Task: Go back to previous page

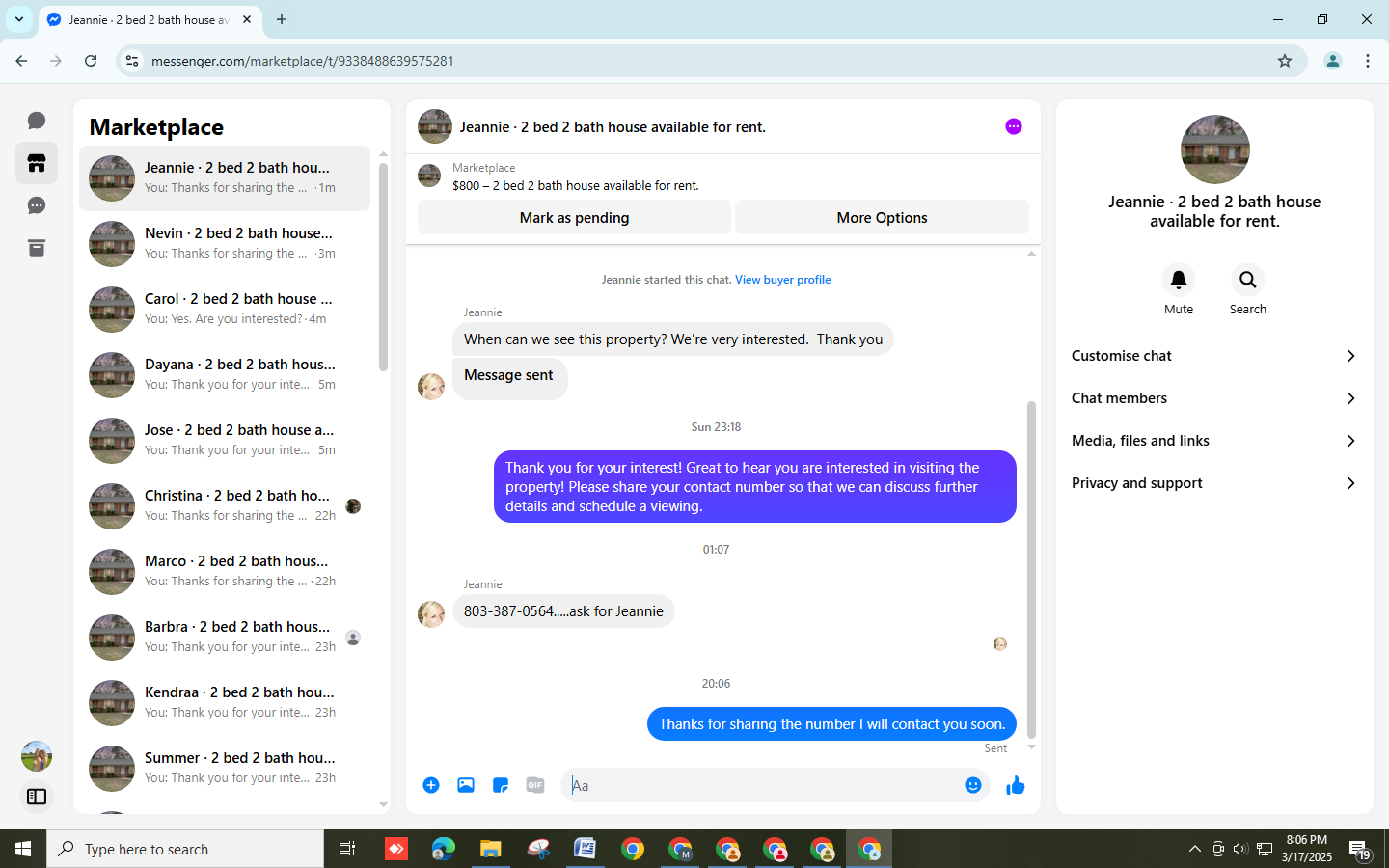Action: (21, 61)
